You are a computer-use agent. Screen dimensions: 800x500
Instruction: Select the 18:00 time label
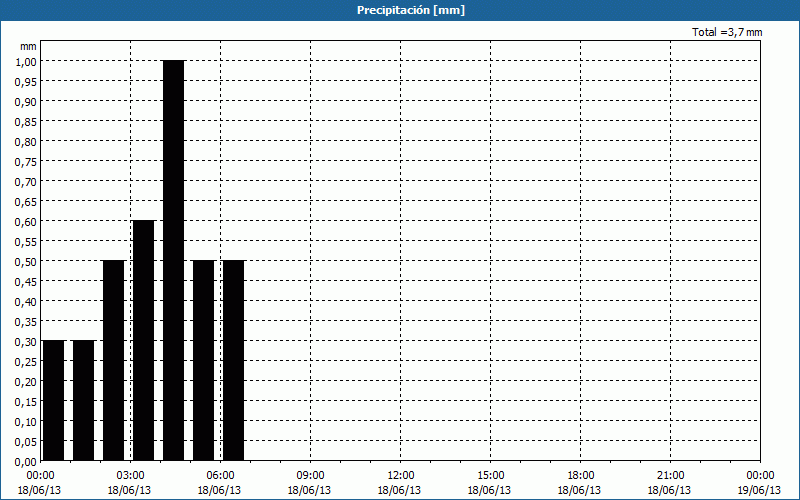coord(580,476)
